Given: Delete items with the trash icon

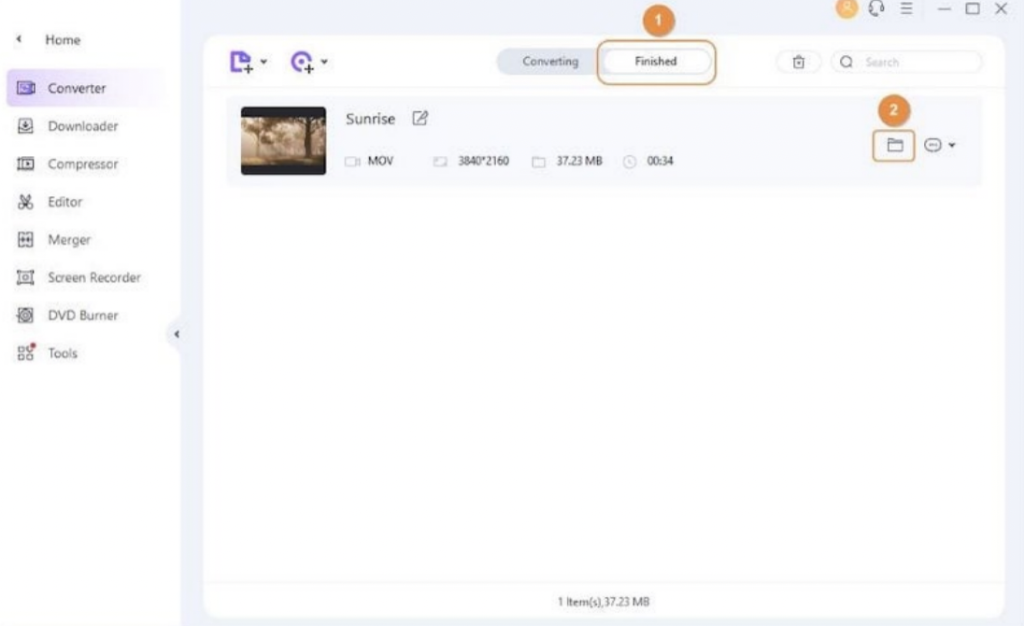Looking at the screenshot, I should [x=798, y=62].
